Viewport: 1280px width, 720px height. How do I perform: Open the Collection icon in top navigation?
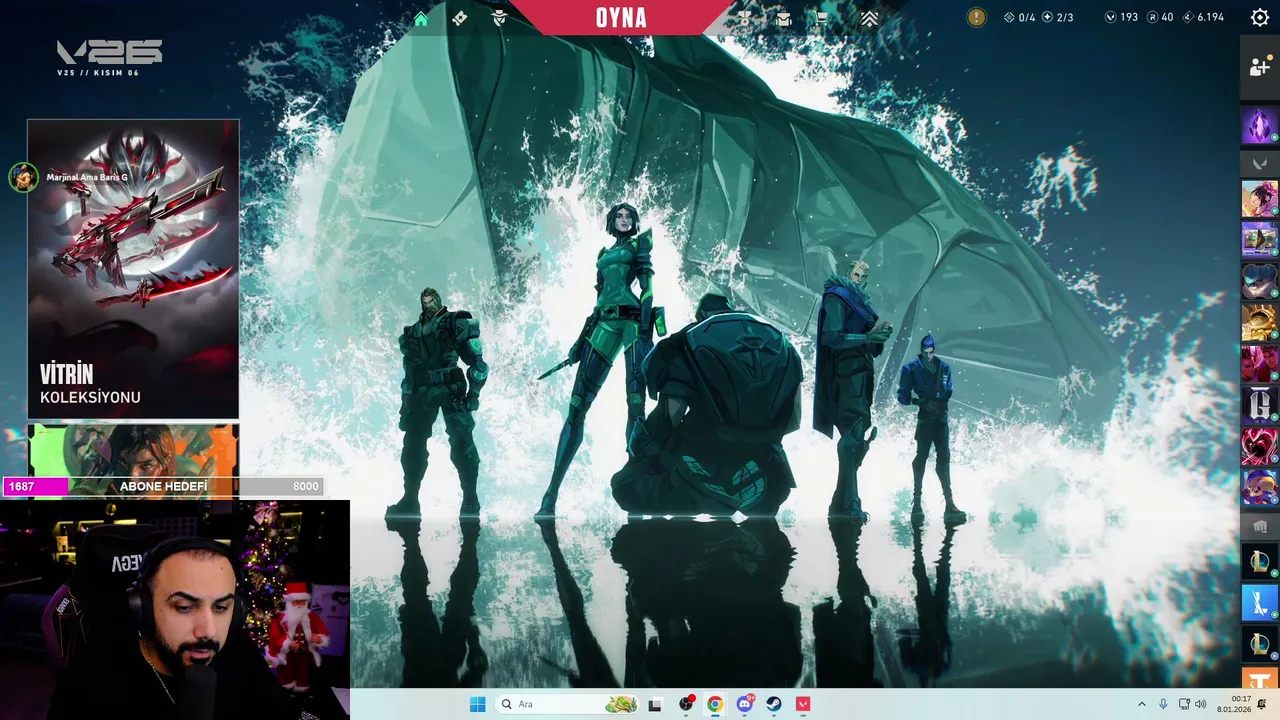pos(783,18)
